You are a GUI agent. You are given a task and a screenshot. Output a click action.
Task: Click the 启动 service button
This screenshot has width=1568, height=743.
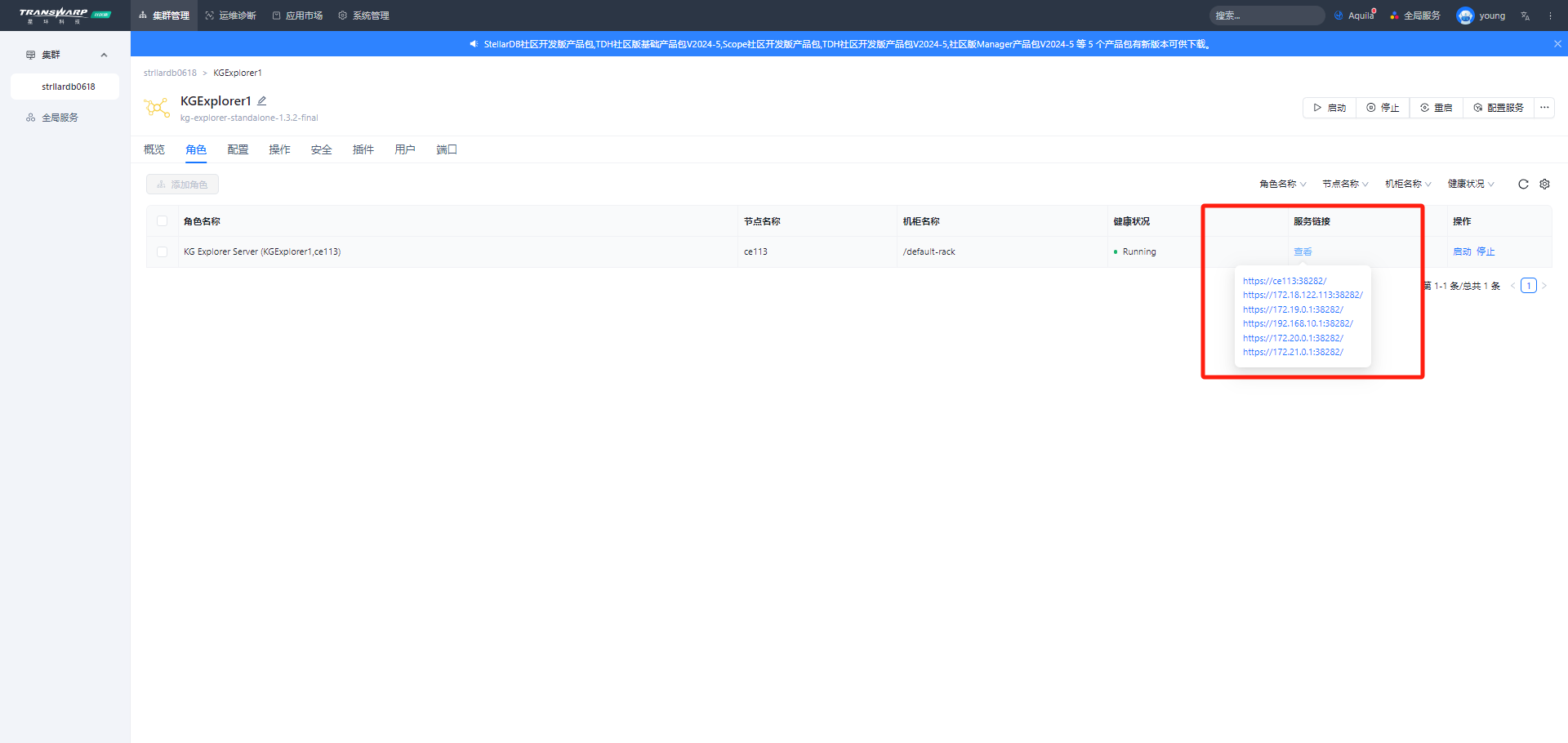click(1330, 108)
